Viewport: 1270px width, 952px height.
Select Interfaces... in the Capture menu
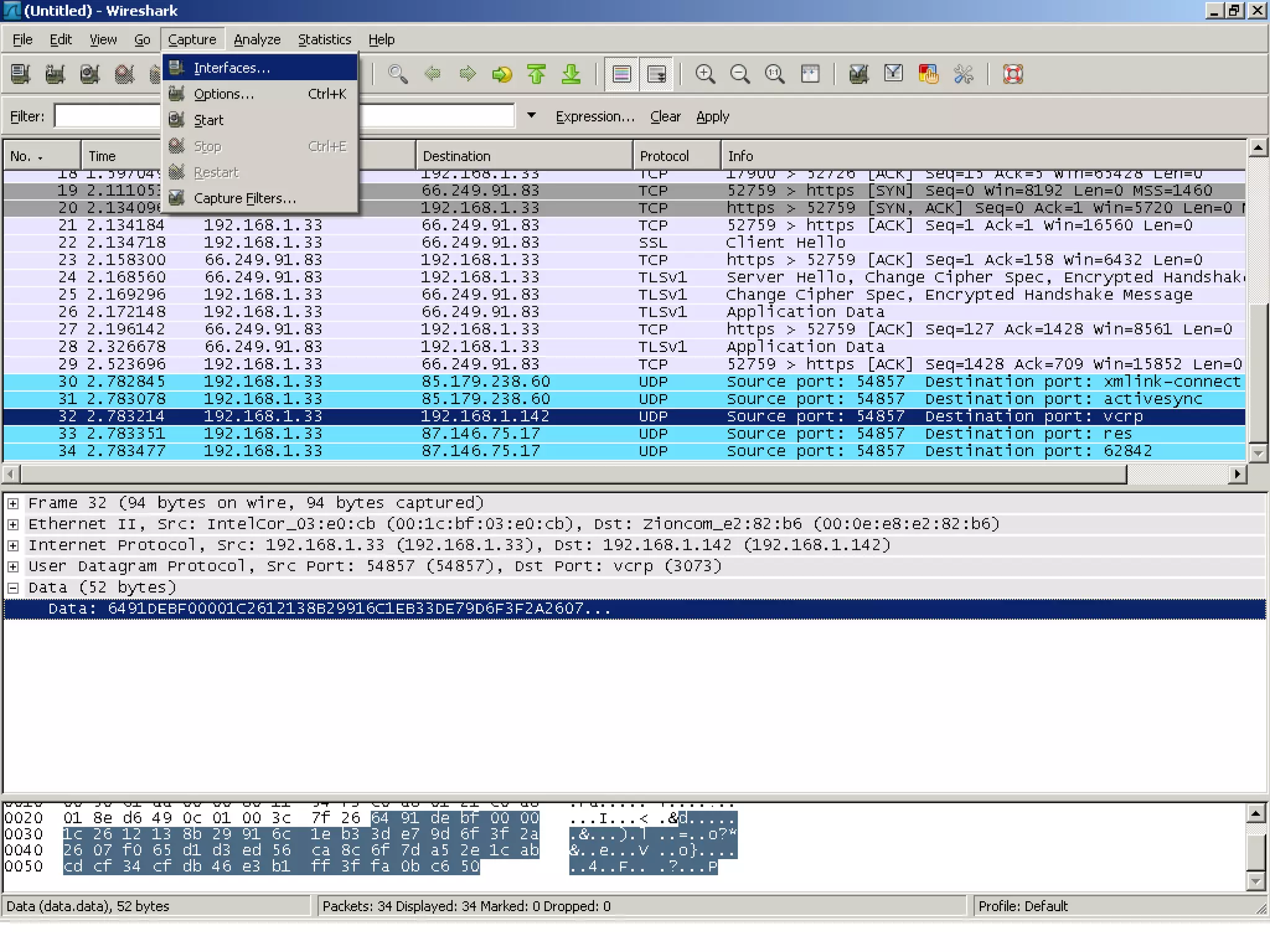(x=232, y=68)
